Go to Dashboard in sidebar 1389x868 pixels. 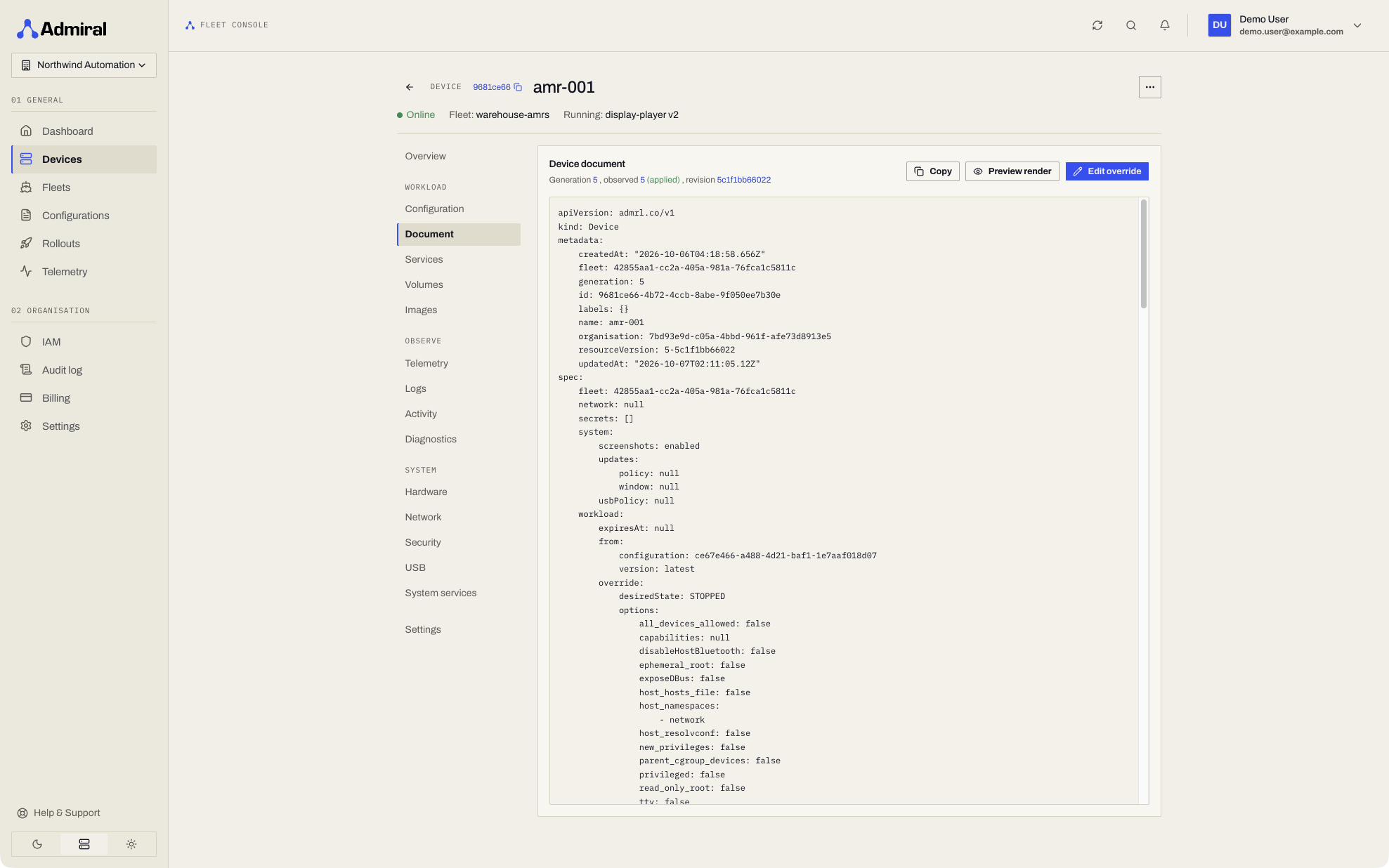(84, 131)
